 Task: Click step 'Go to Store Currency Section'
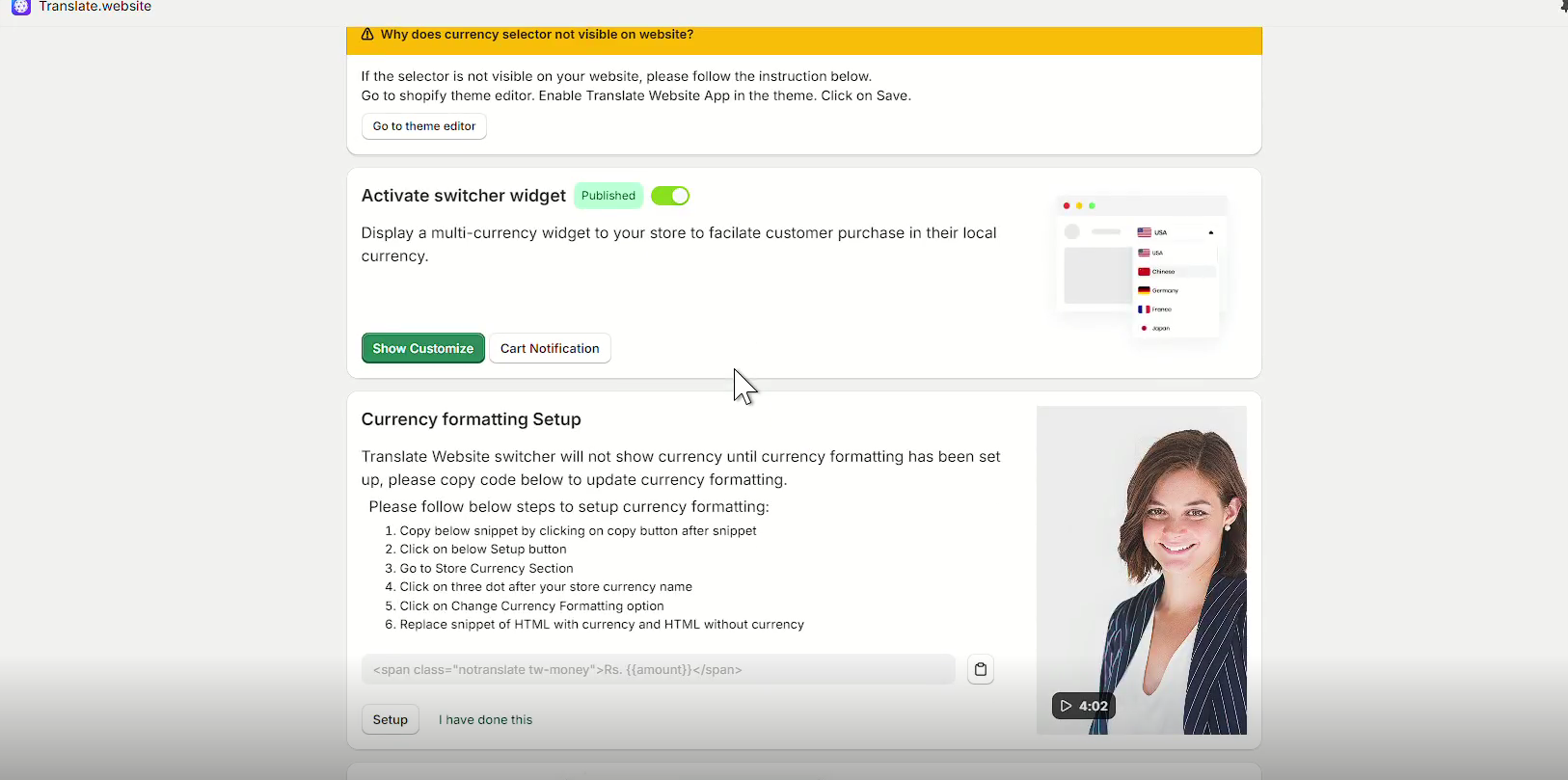pyautogui.click(x=487, y=569)
